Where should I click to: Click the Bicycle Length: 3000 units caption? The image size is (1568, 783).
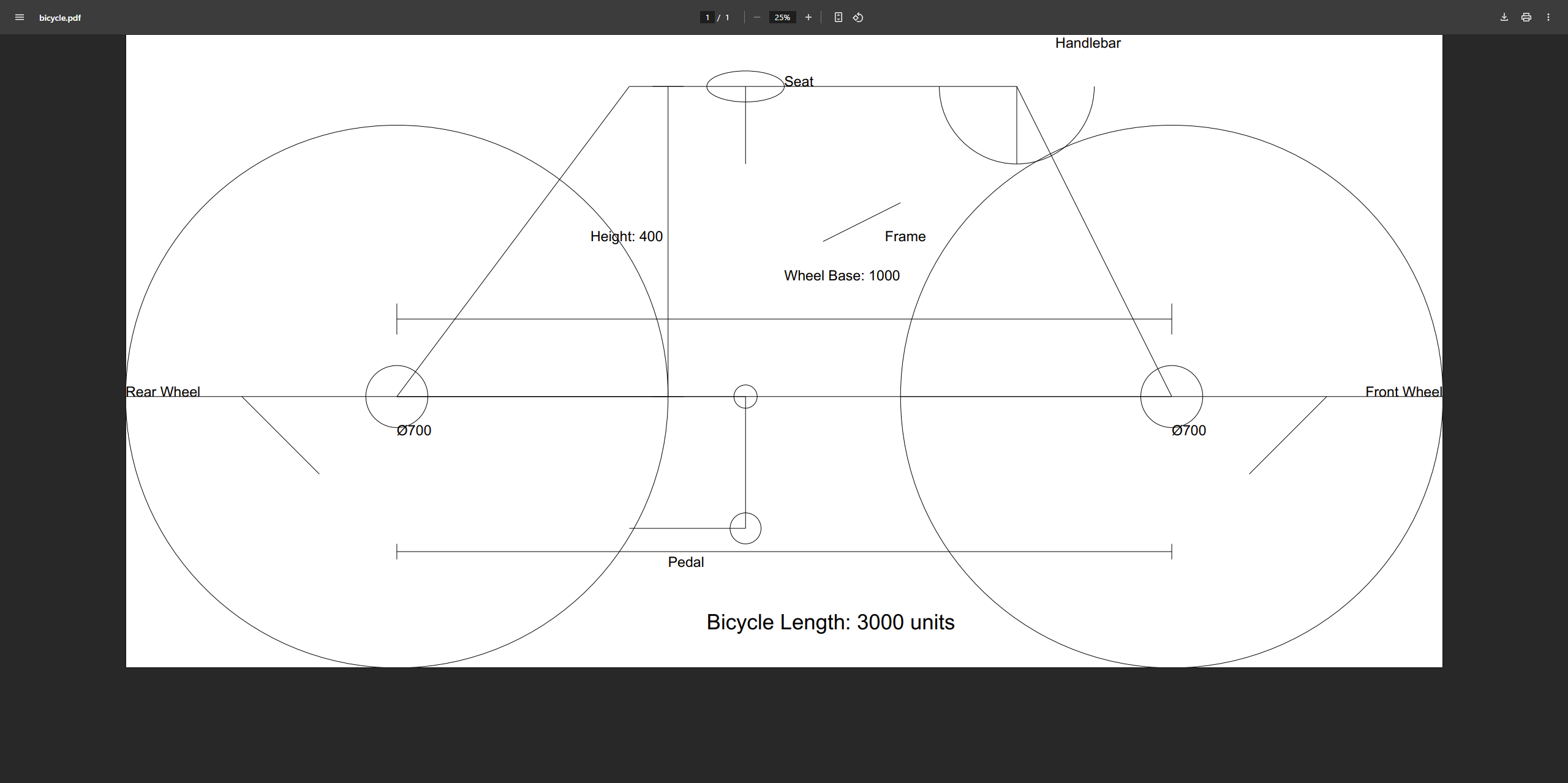tap(831, 622)
